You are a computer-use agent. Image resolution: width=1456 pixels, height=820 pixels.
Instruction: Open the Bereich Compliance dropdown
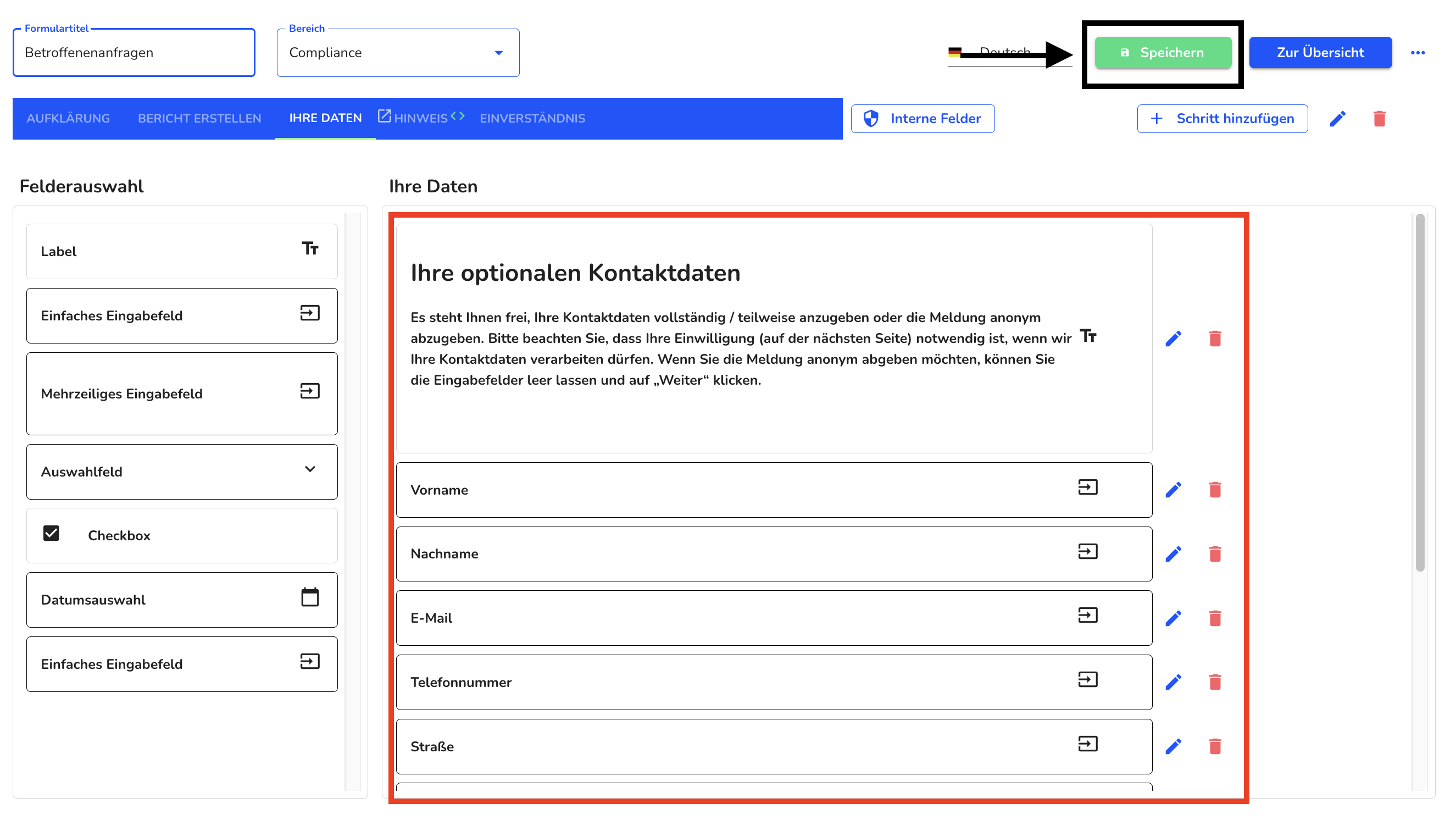click(x=398, y=53)
